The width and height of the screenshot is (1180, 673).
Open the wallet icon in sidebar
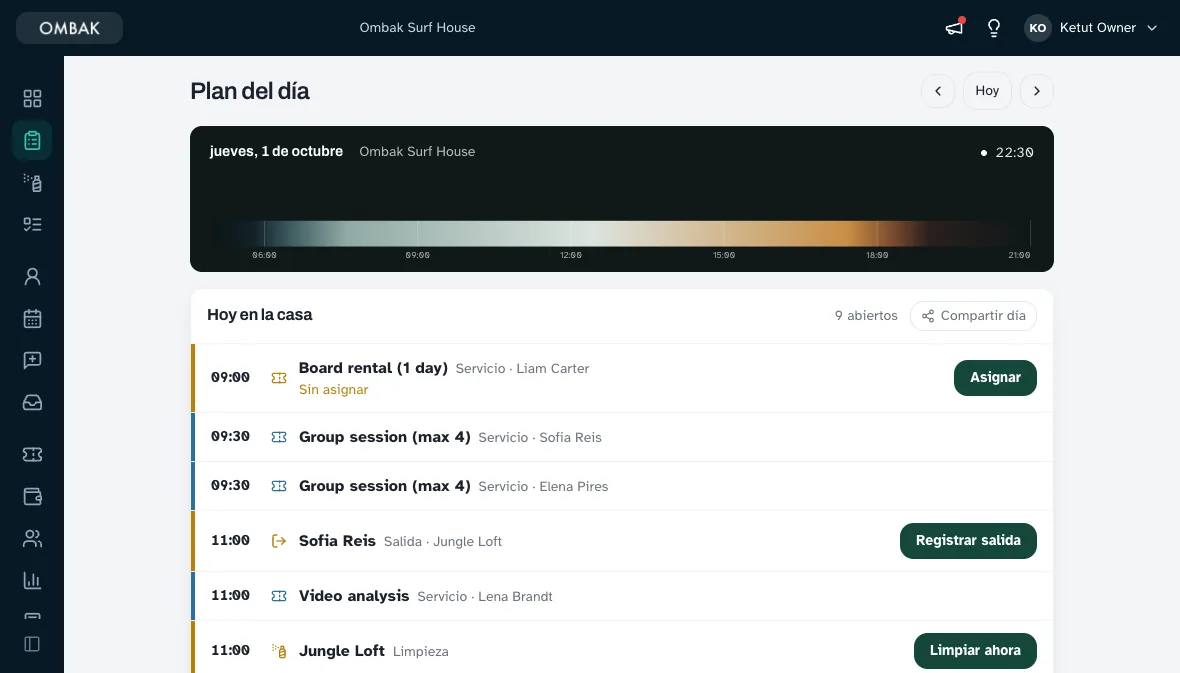click(x=32, y=496)
